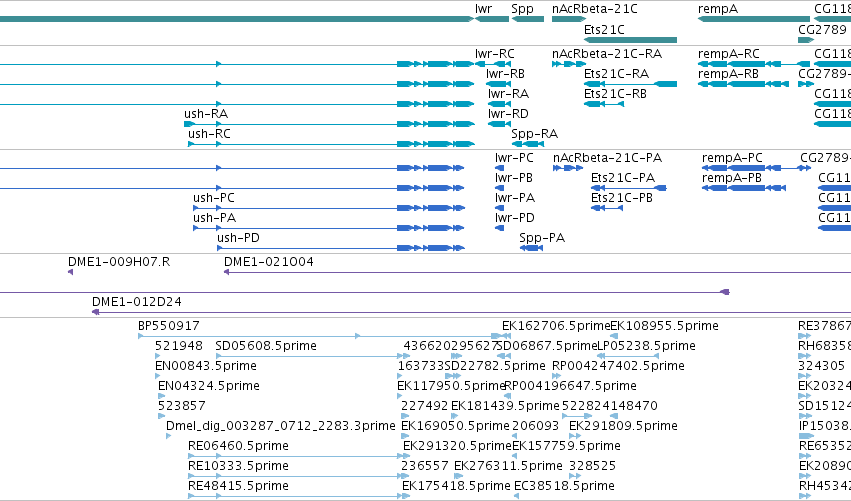The image size is (851, 501).
Task: Click the Ets21C-PB protein label
Action: click(x=622, y=198)
